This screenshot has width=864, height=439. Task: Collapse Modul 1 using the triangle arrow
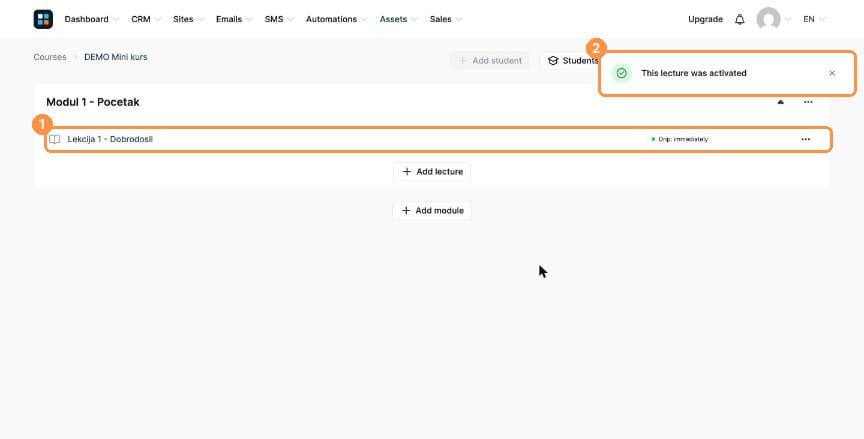pos(781,102)
